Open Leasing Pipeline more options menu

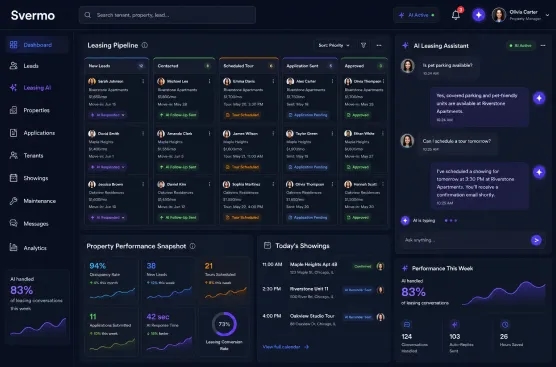tap(379, 45)
